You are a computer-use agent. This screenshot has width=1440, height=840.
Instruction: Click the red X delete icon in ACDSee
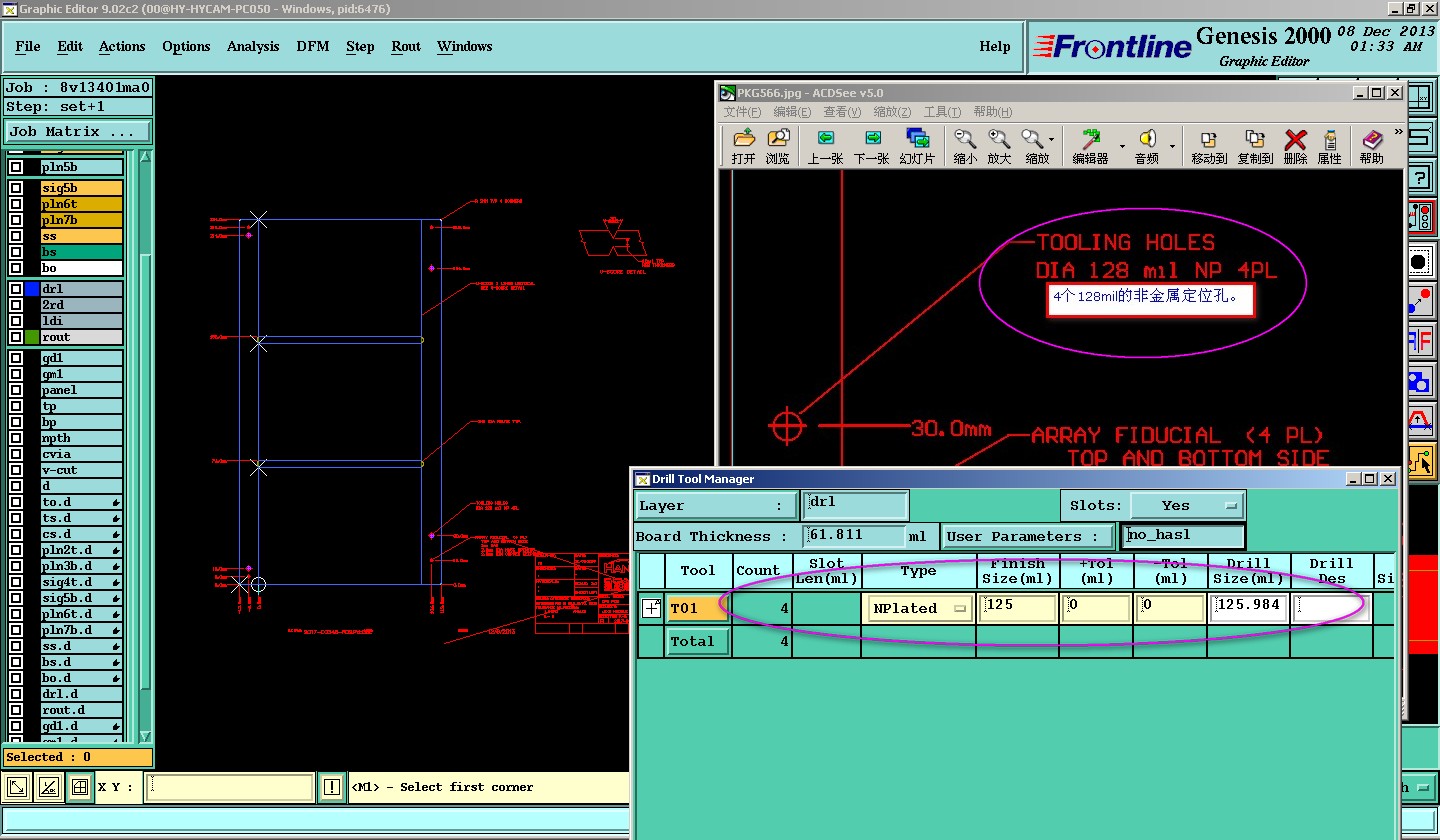1295,139
